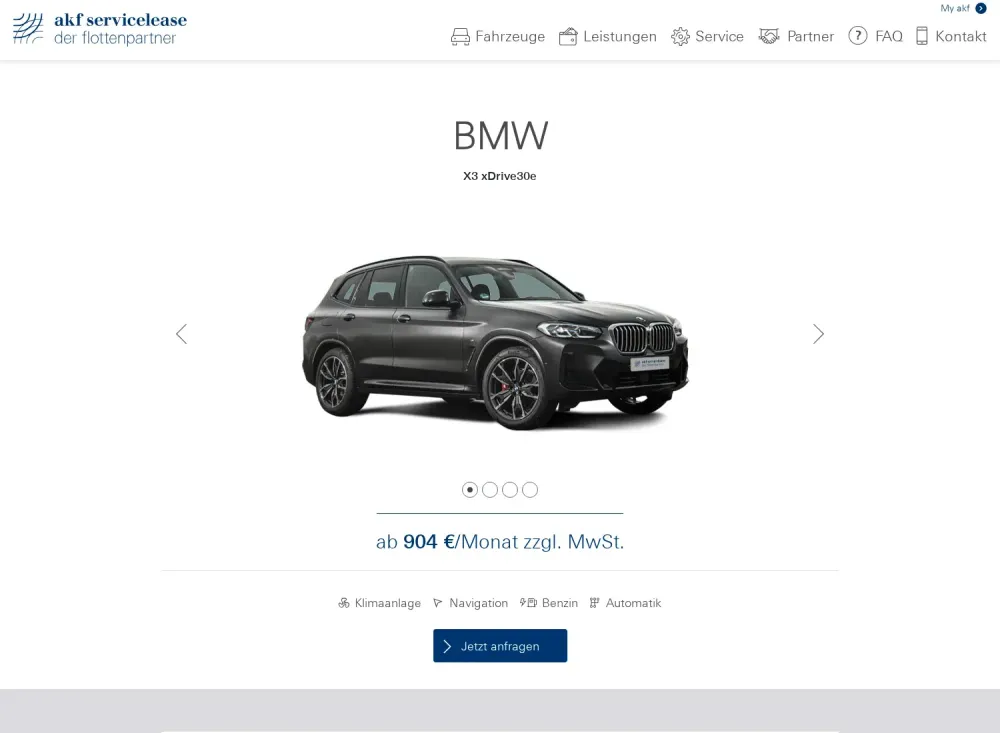
Task: Select the third carousel dot
Action: click(510, 490)
